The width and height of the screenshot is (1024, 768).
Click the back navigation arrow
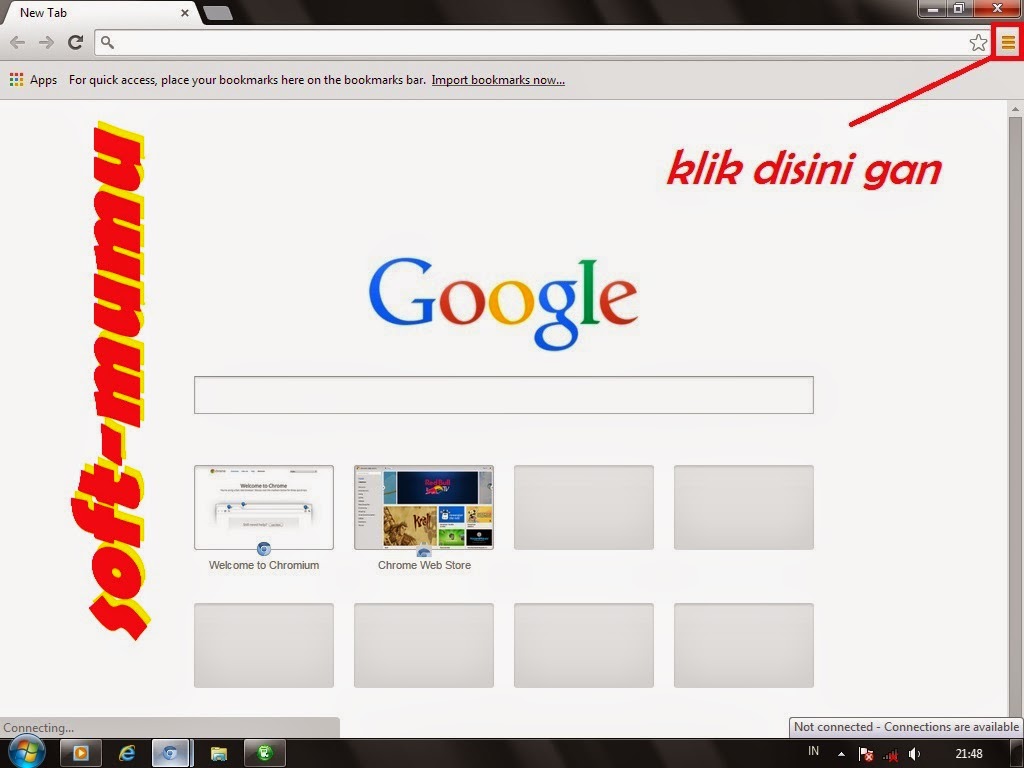pyautogui.click(x=17, y=42)
